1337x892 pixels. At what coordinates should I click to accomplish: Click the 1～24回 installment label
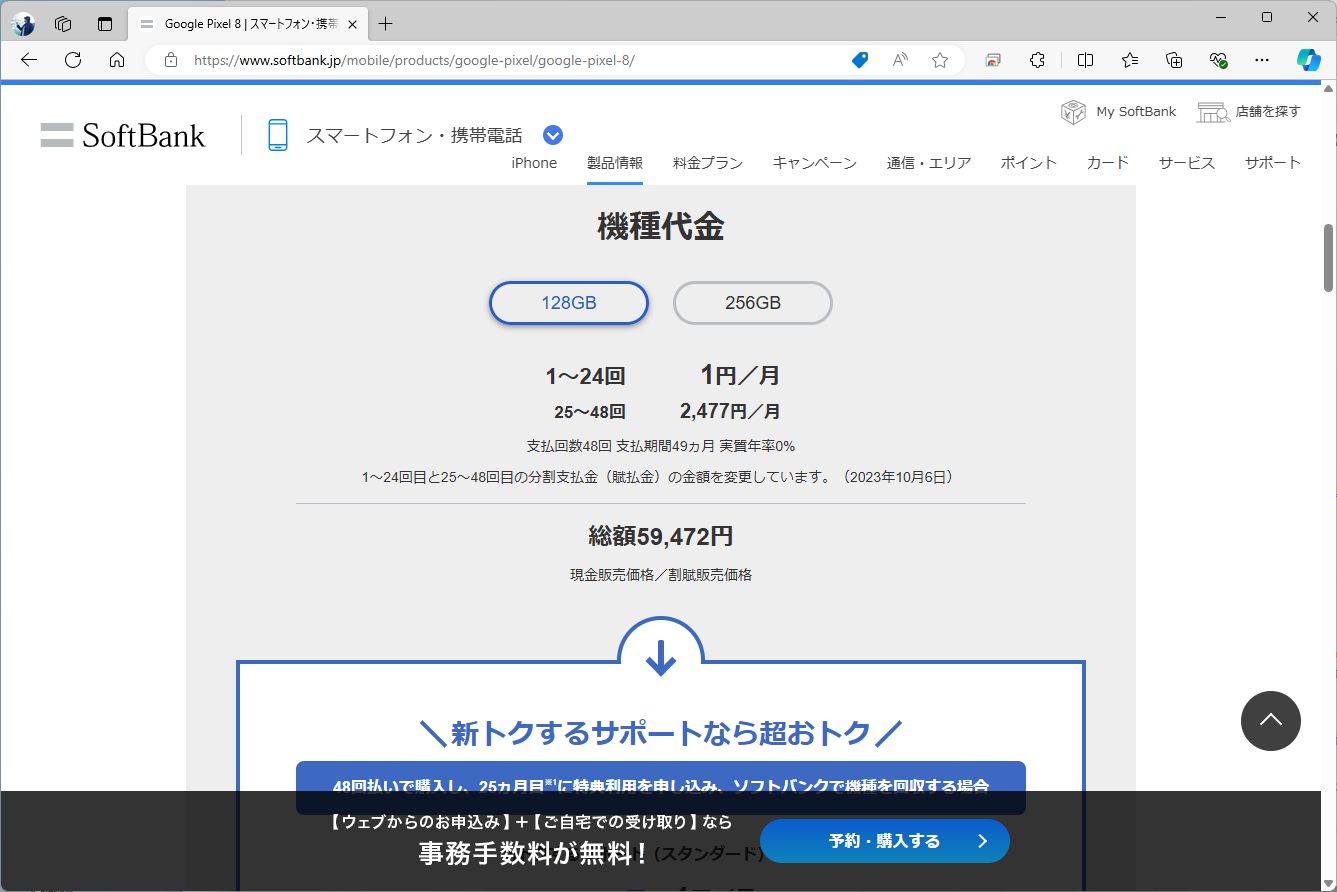point(585,377)
